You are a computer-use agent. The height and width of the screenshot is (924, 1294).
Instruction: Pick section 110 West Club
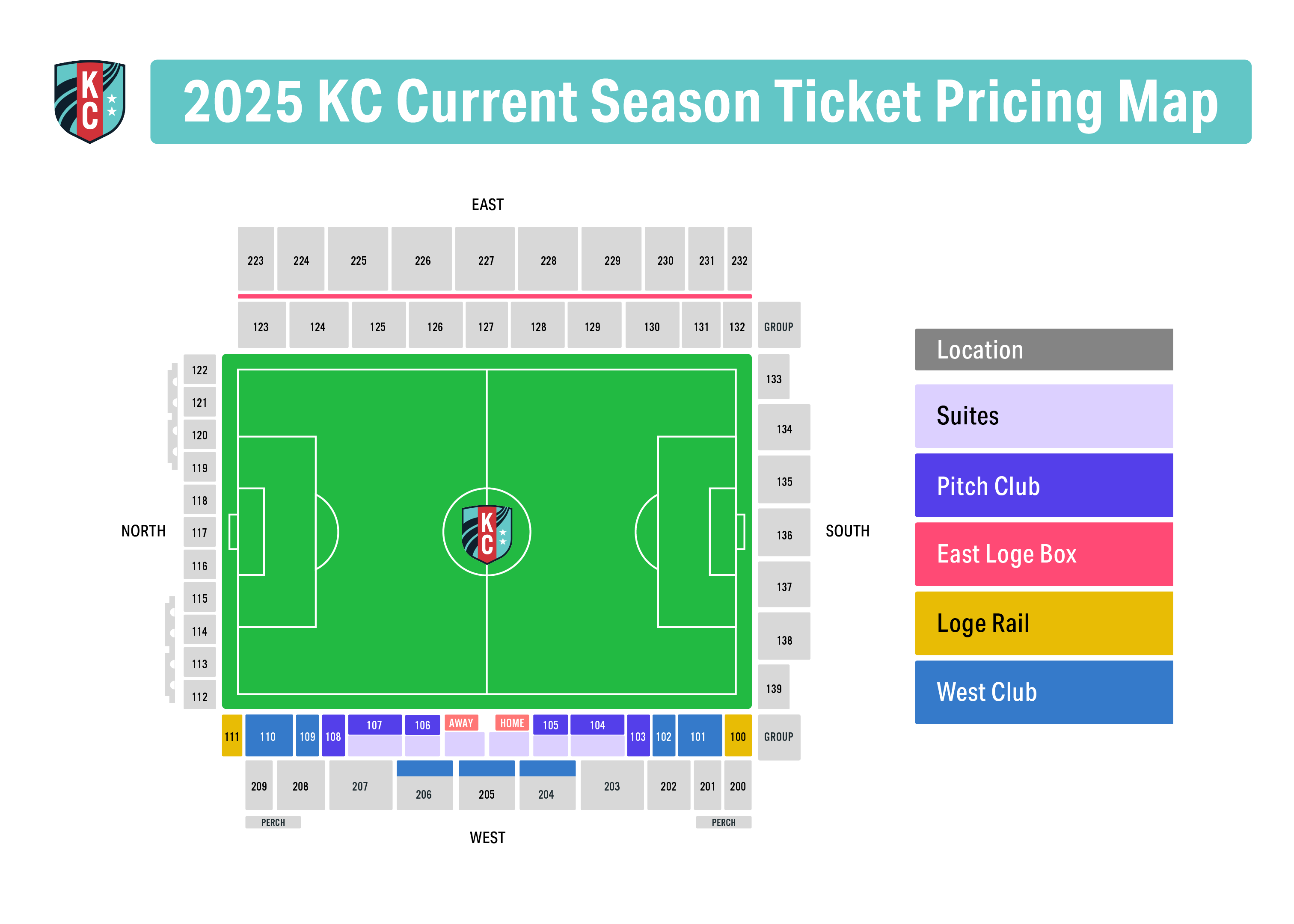point(269,736)
